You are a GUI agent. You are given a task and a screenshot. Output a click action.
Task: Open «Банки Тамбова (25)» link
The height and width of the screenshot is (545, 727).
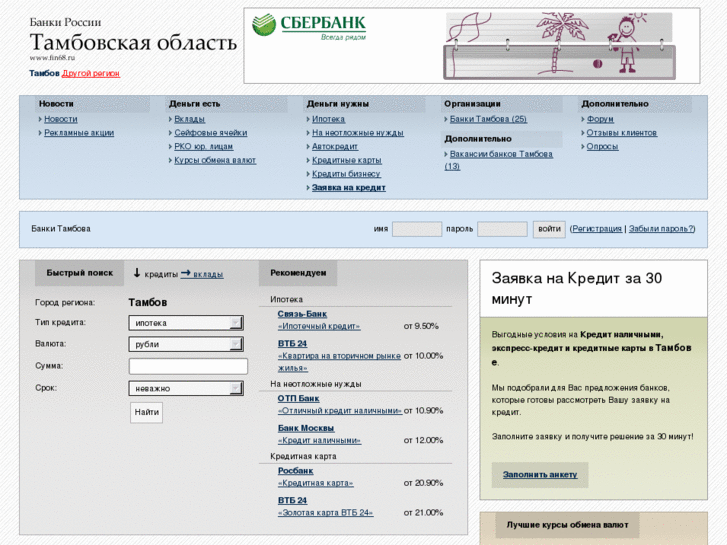488,119
